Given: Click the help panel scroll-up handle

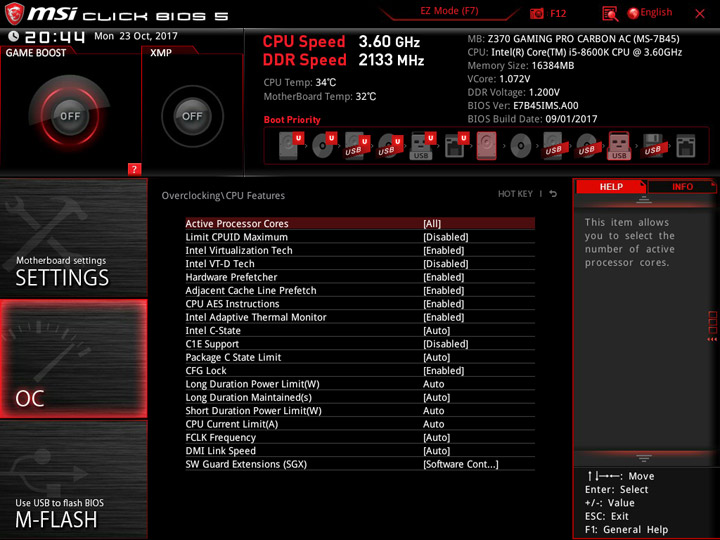Looking at the screenshot, I should pos(644,200).
